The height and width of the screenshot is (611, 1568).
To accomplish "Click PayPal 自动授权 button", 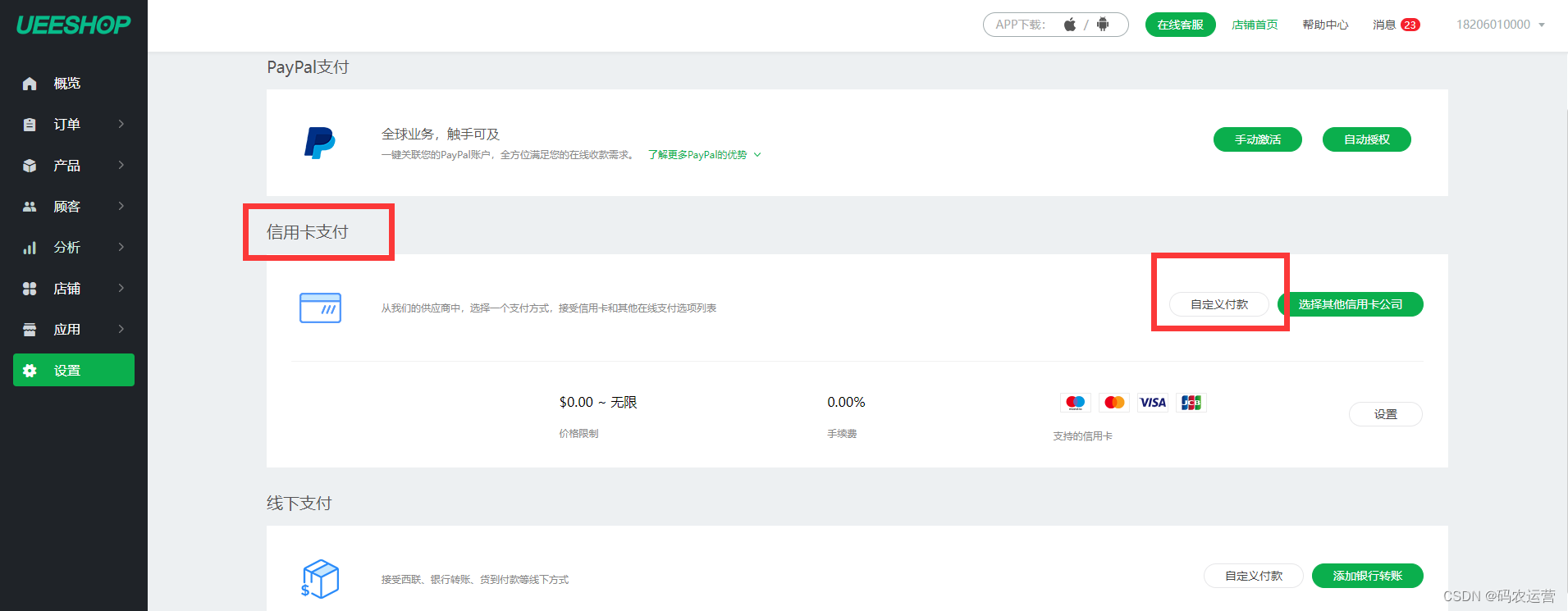I will [x=1367, y=139].
